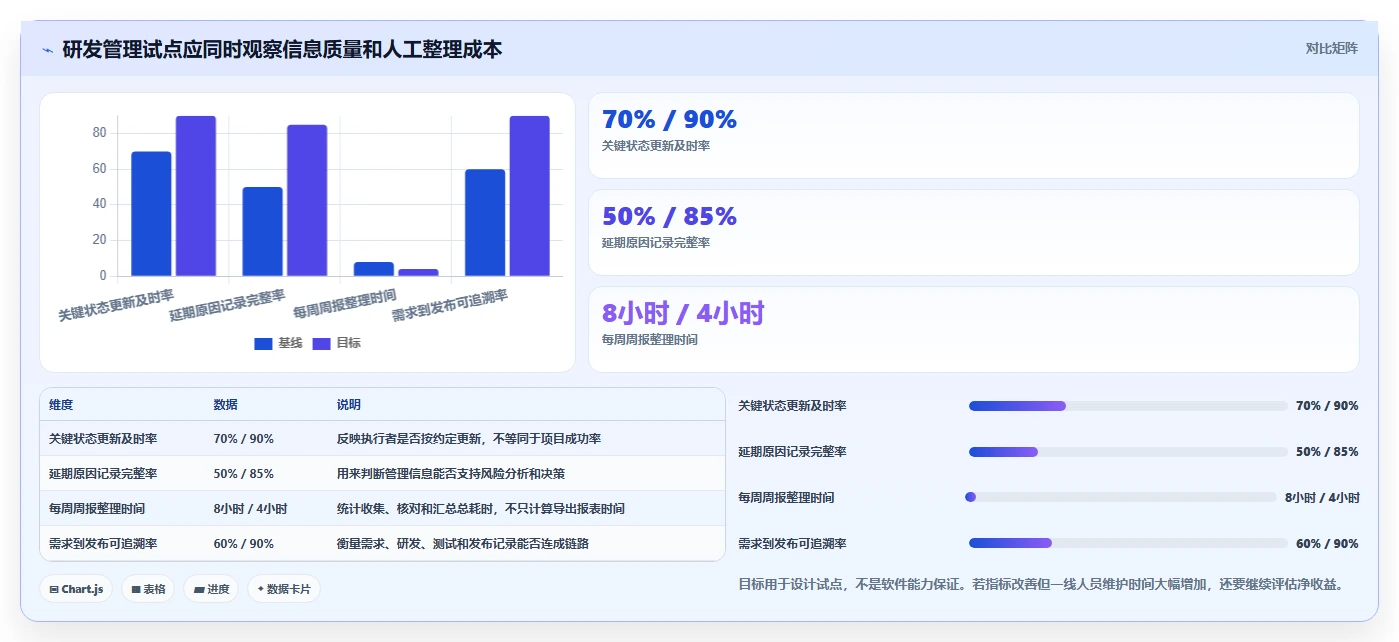Click the 进度 tag chip
Screen dimensions: 1399x642
210,589
